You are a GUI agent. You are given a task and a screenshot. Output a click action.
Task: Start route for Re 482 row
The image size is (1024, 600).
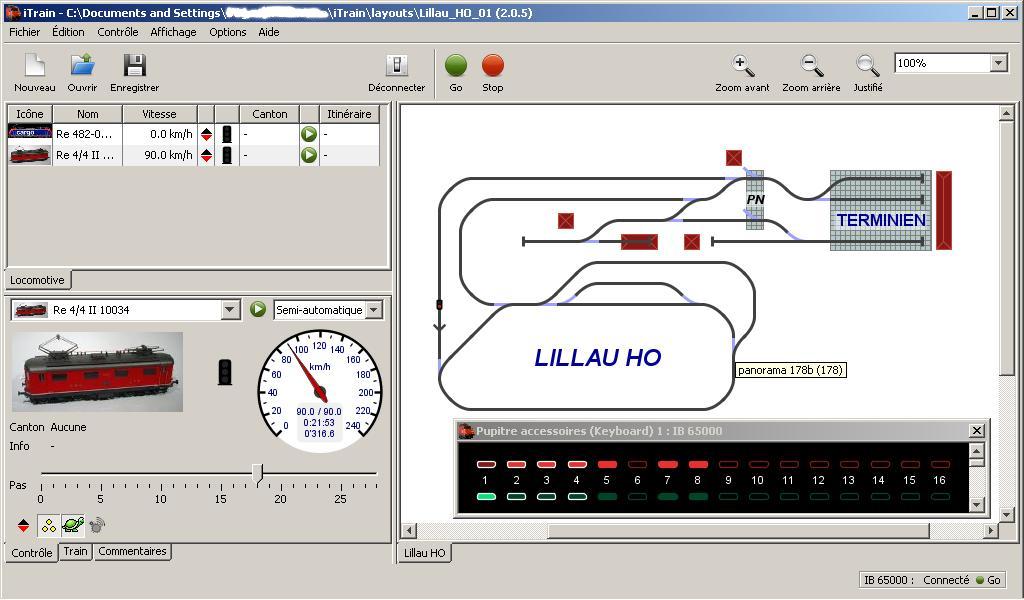(309, 134)
